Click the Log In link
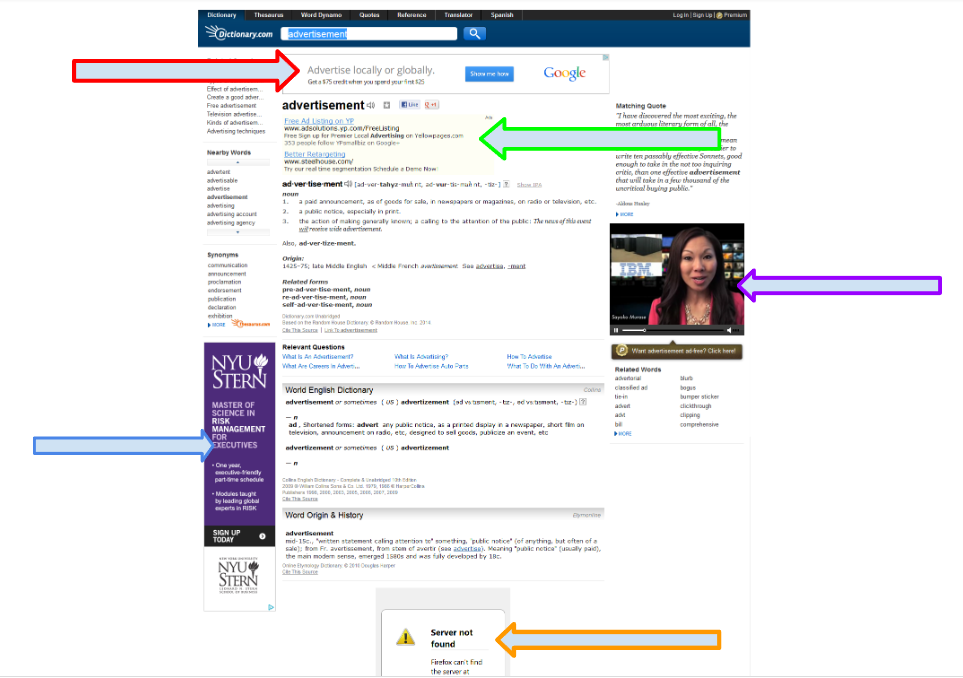 [680, 15]
